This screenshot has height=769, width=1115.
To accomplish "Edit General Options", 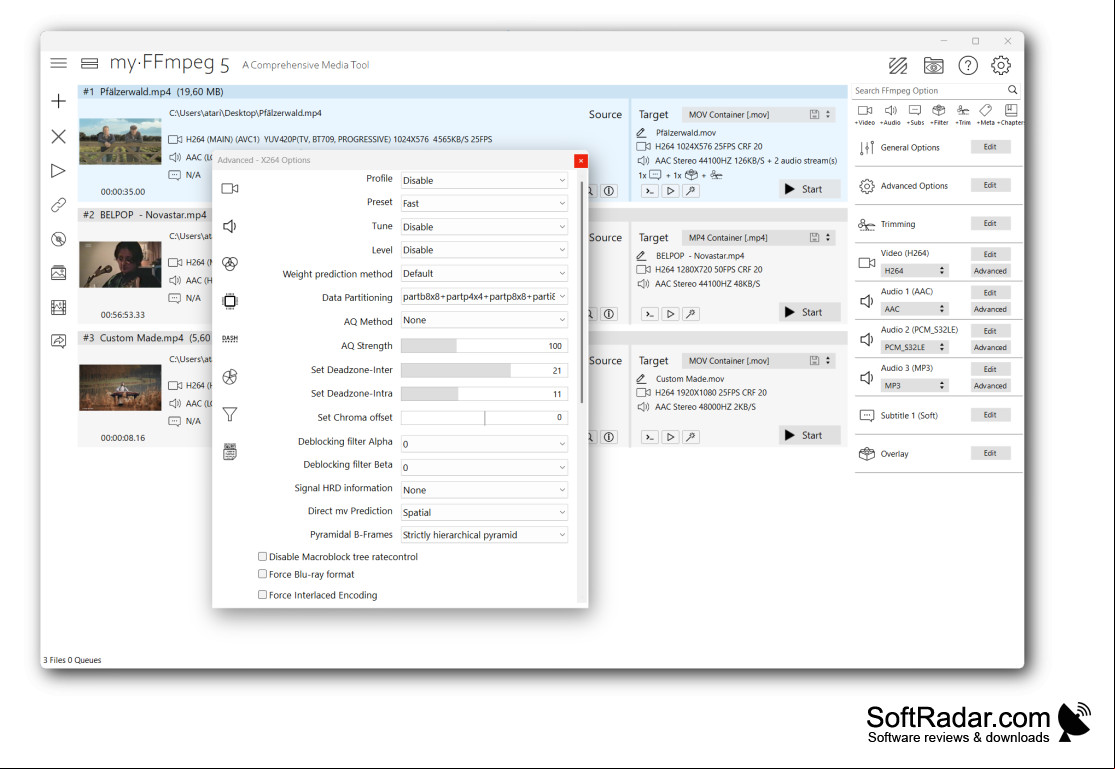I will [x=990, y=147].
